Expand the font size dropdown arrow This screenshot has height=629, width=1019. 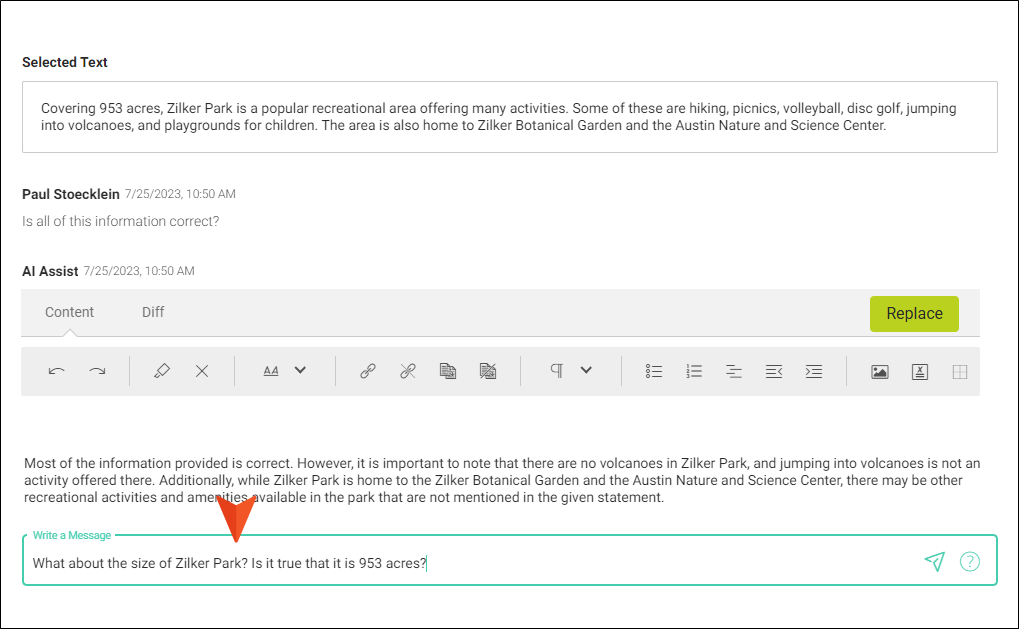pos(300,370)
